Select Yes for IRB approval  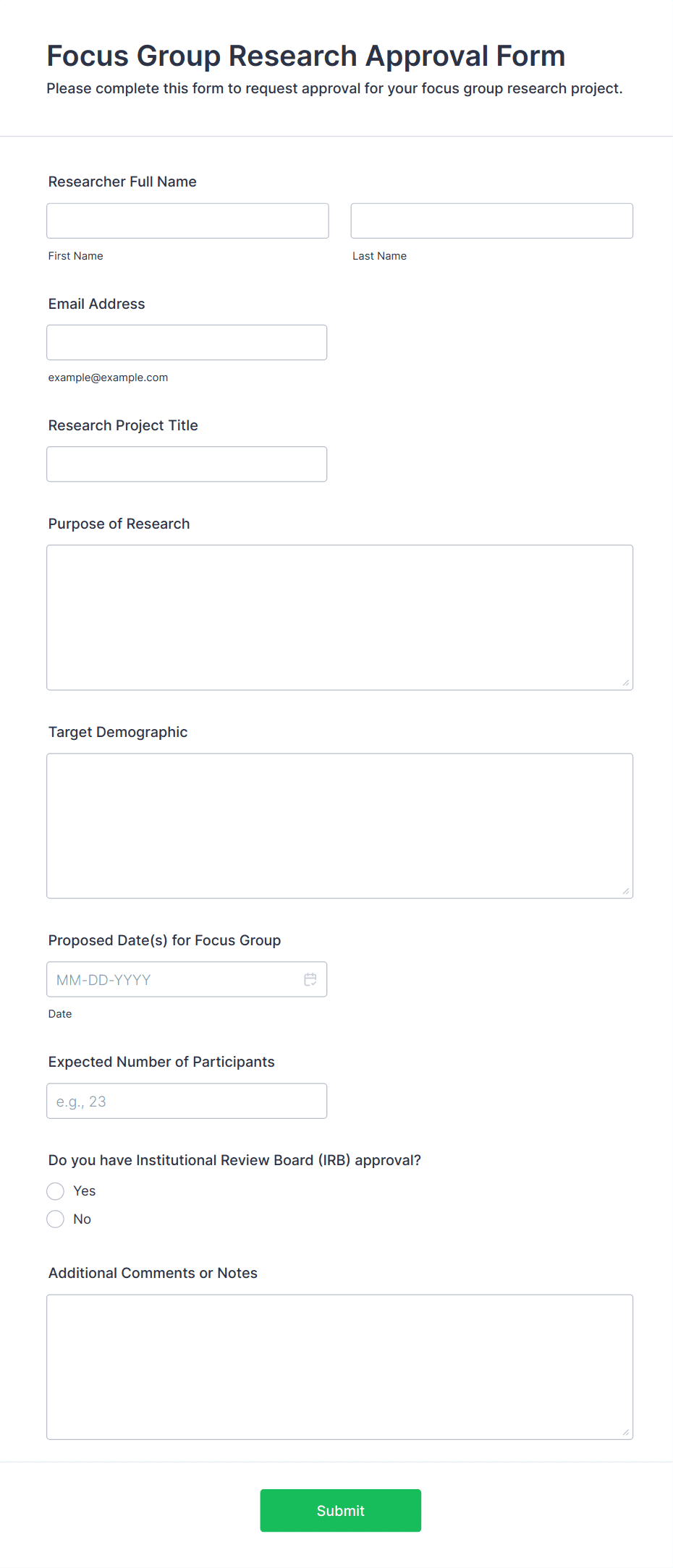click(x=56, y=1191)
